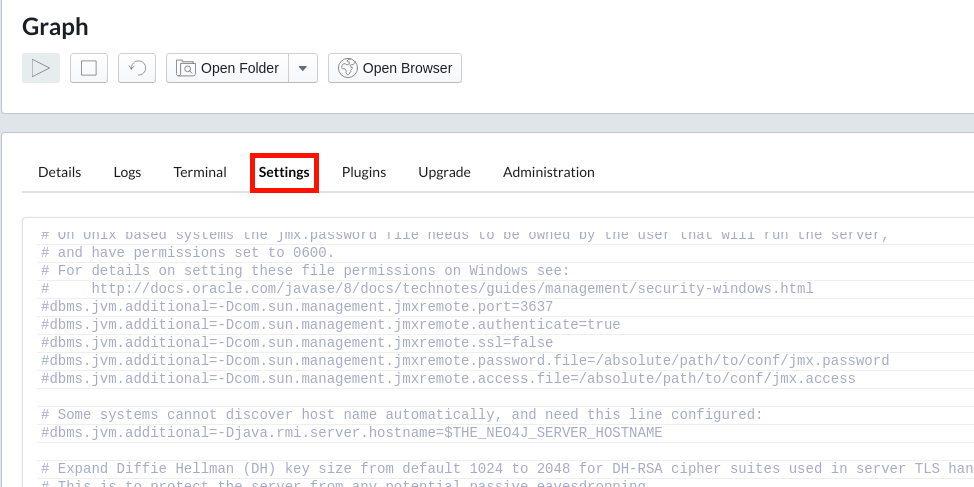Click the jmxremote.password.file setting line
This screenshot has width=974, height=487.
click(464, 361)
